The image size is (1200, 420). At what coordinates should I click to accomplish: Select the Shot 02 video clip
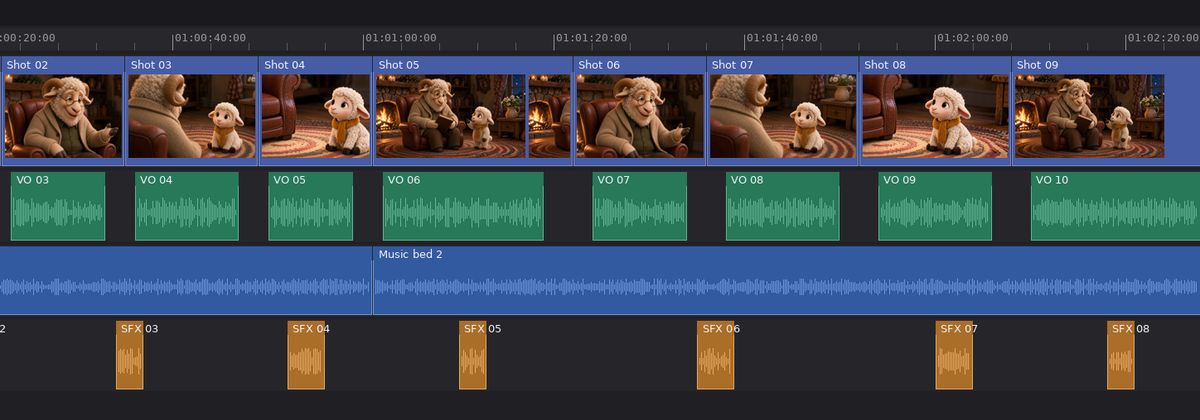62,111
